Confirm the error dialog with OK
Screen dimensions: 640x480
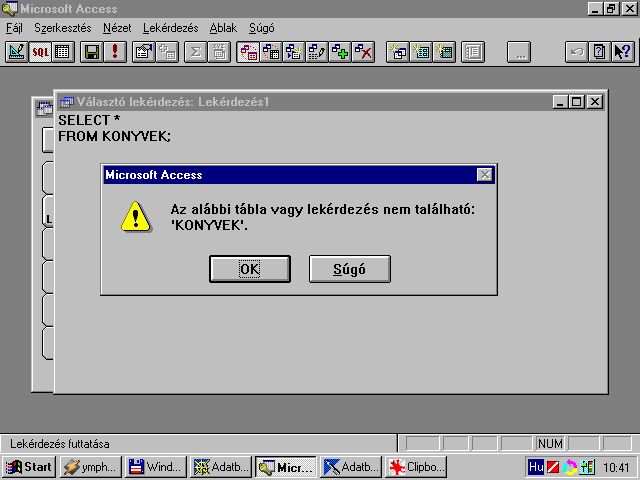pos(250,269)
